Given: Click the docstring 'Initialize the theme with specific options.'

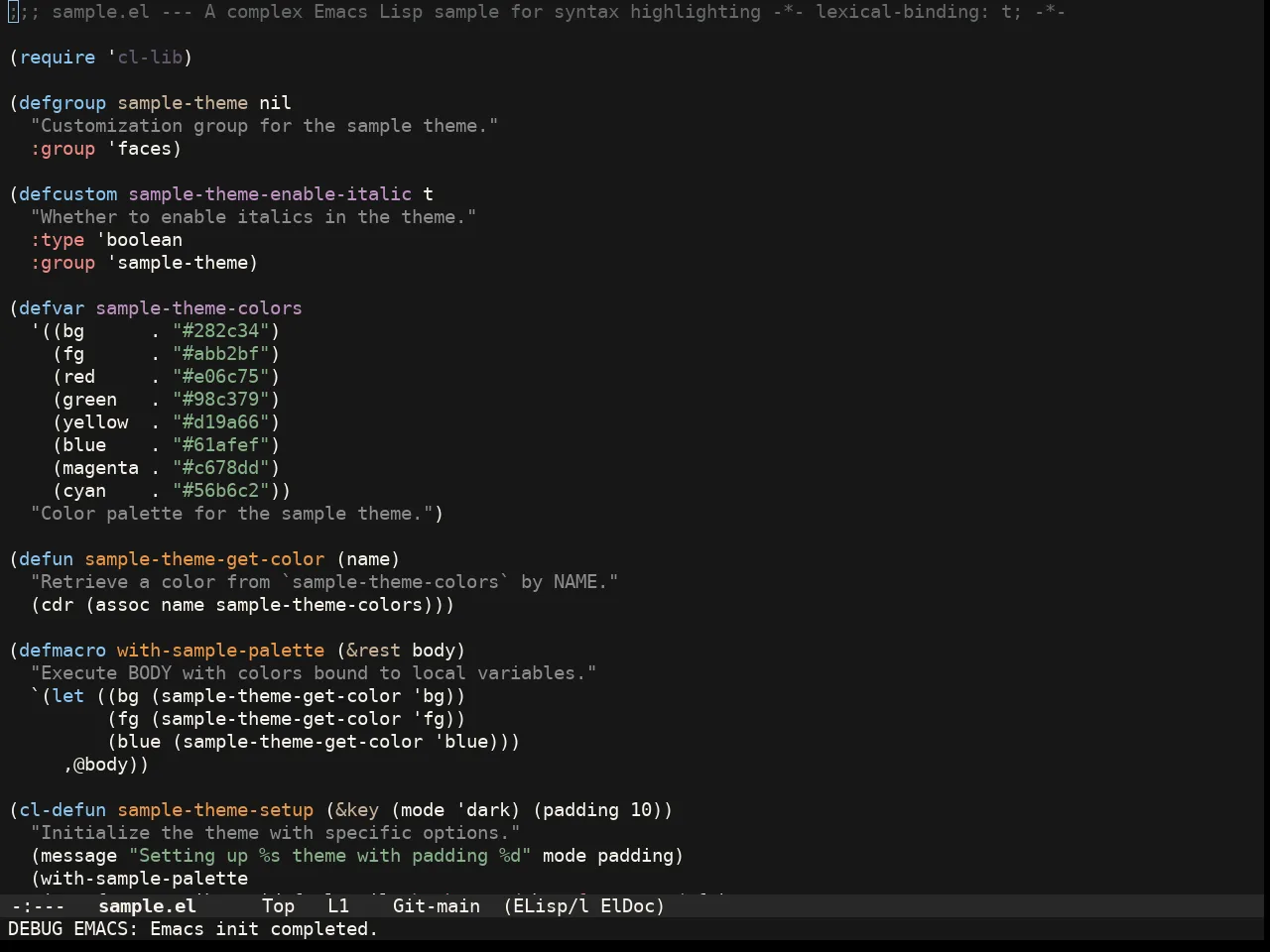Looking at the screenshot, I should pos(276,833).
